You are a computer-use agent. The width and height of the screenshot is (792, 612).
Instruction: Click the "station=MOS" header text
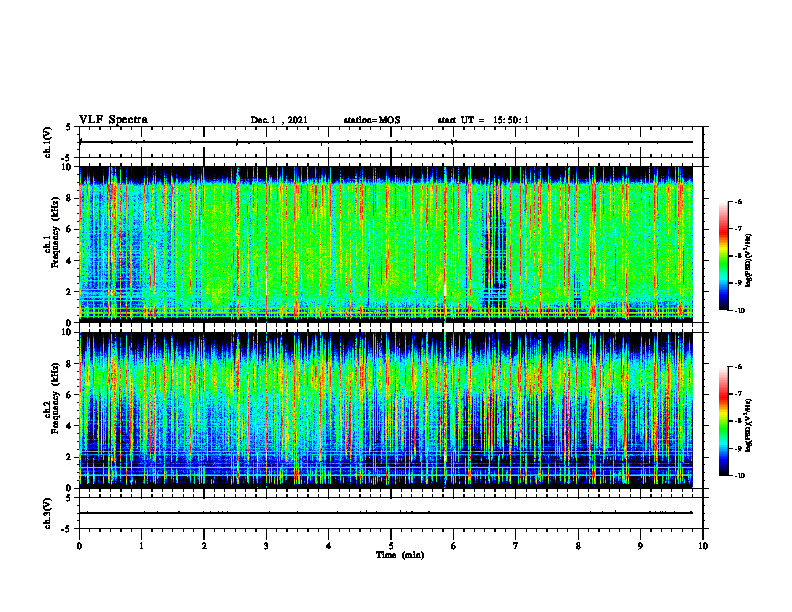372,120
